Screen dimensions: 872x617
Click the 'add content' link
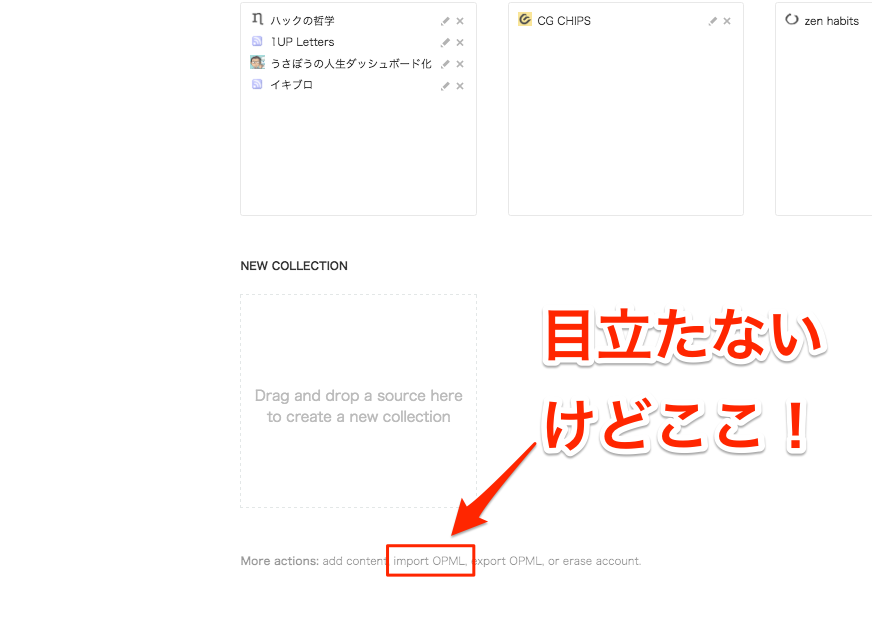pyautogui.click(x=354, y=561)
